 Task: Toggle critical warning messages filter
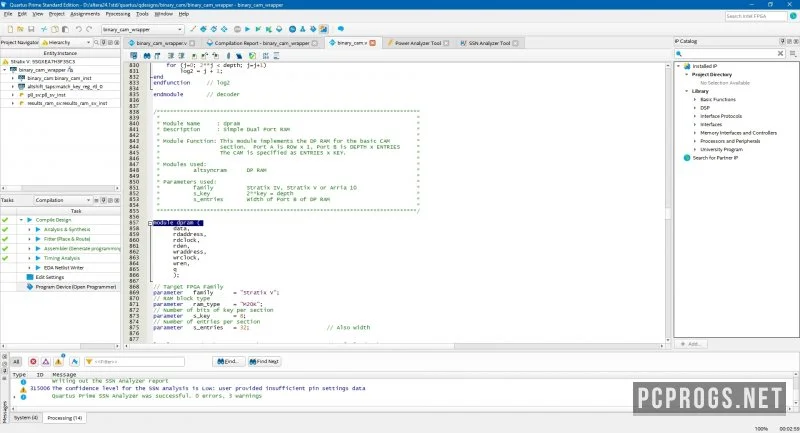click(x=46, y=362)
